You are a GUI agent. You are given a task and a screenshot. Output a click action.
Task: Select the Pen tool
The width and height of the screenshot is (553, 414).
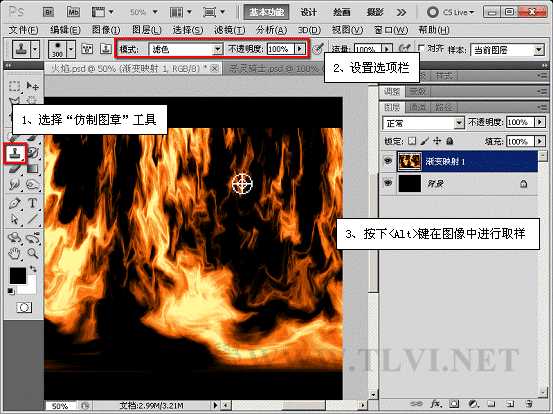(14, 203)
